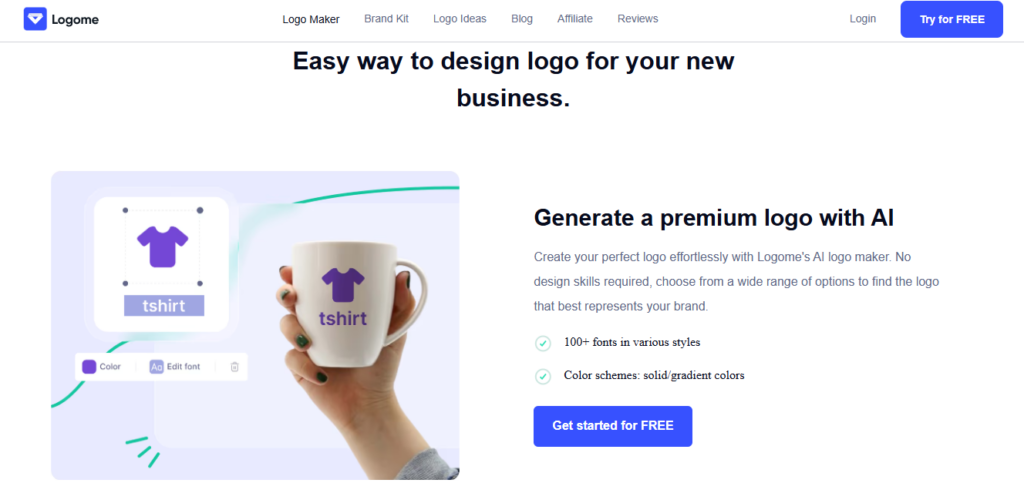Click the Logome logo icon
The image size is (1024, 483).
tap(35, 19)
